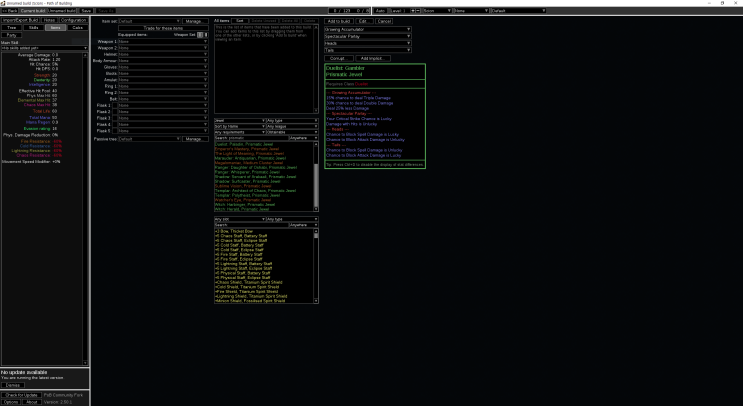Open the Tree tab

(12, 27)
